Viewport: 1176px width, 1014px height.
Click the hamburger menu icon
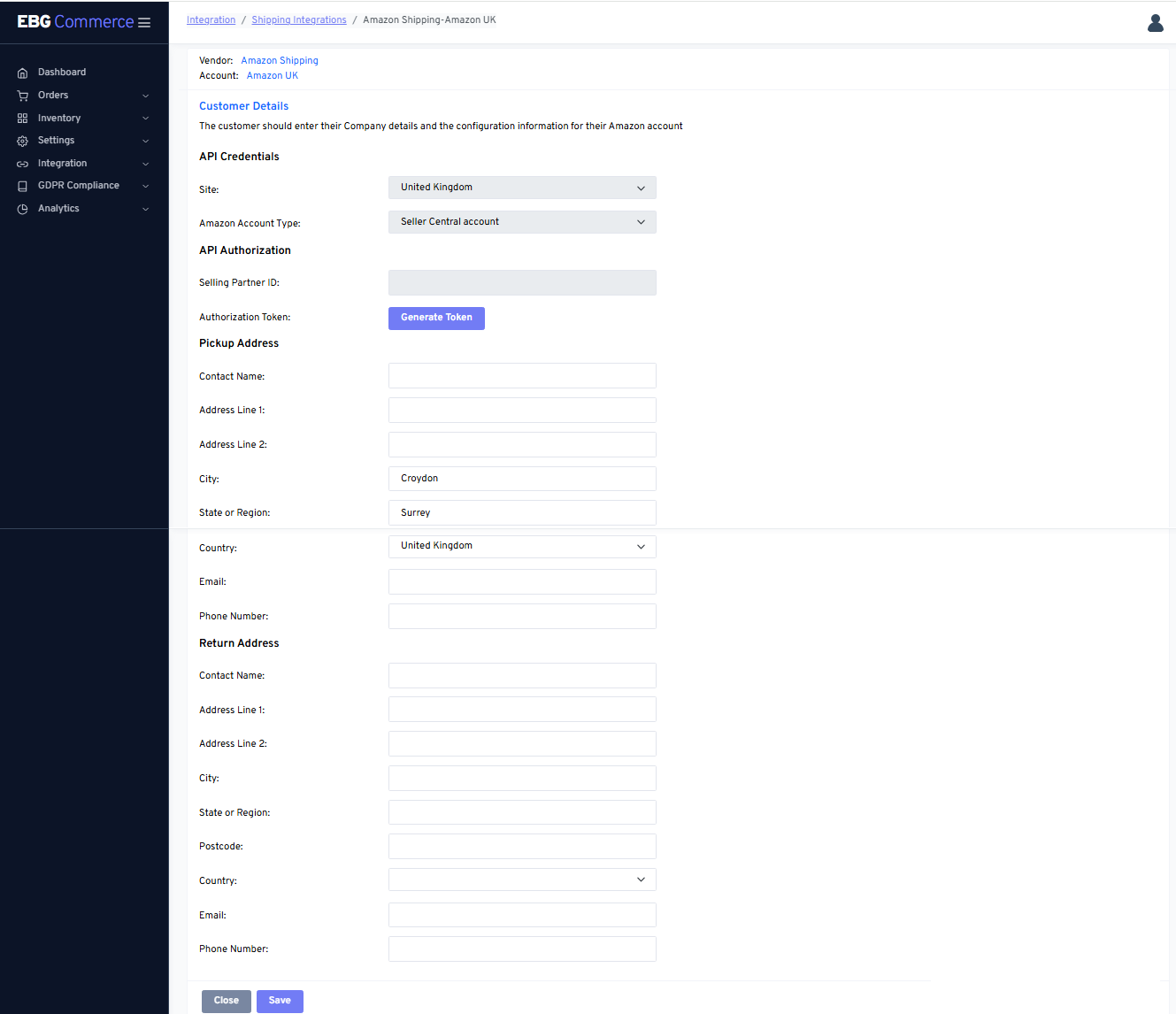tap(144, 23)
